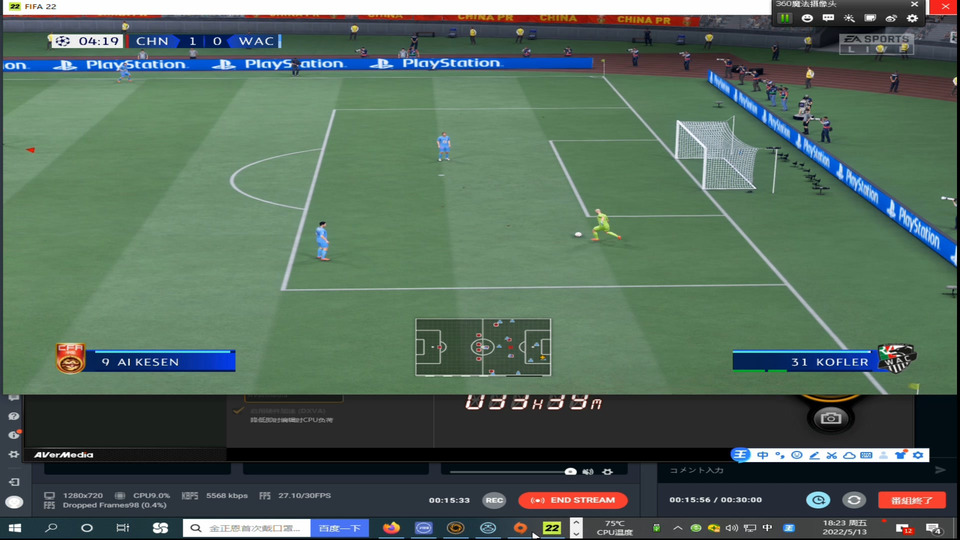Switch the Chinese/English mode on the IME toolbar
Viewport: 960px width, 540px height.
pyautogui.click(x=762, y=455)
